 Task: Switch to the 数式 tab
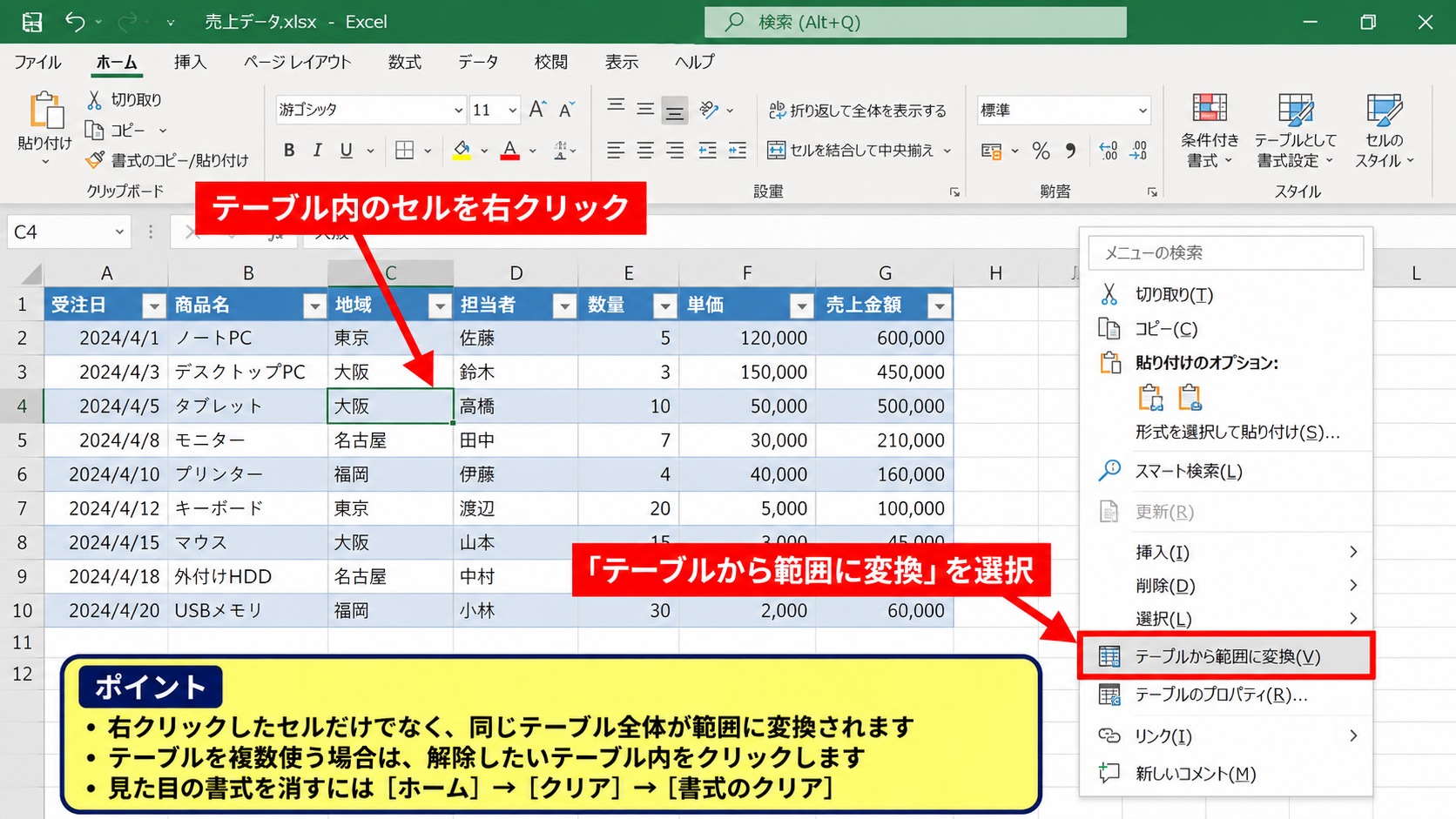[x=404, y=62]
